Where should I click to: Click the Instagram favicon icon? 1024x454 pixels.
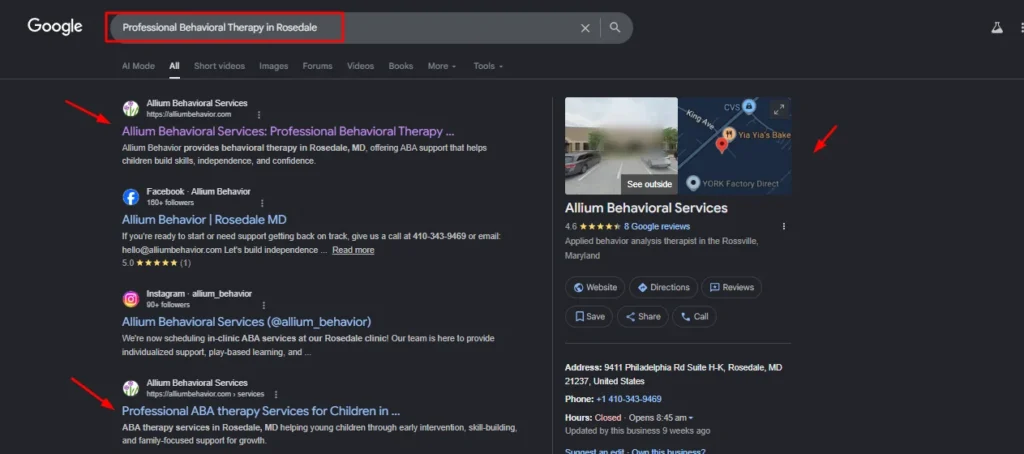click(x=131, y=299)
